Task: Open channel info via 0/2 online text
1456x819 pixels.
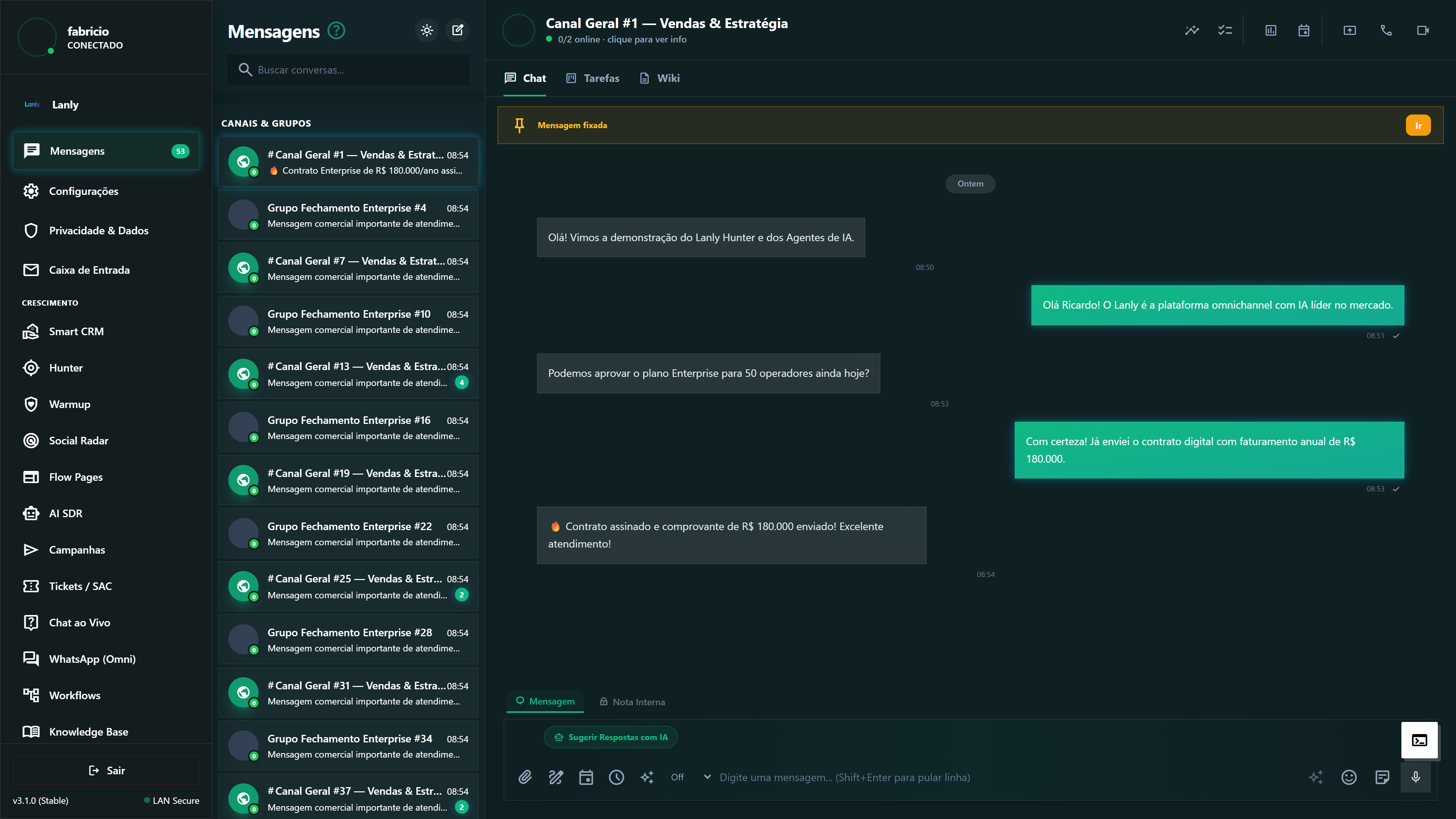Action: 622,39
